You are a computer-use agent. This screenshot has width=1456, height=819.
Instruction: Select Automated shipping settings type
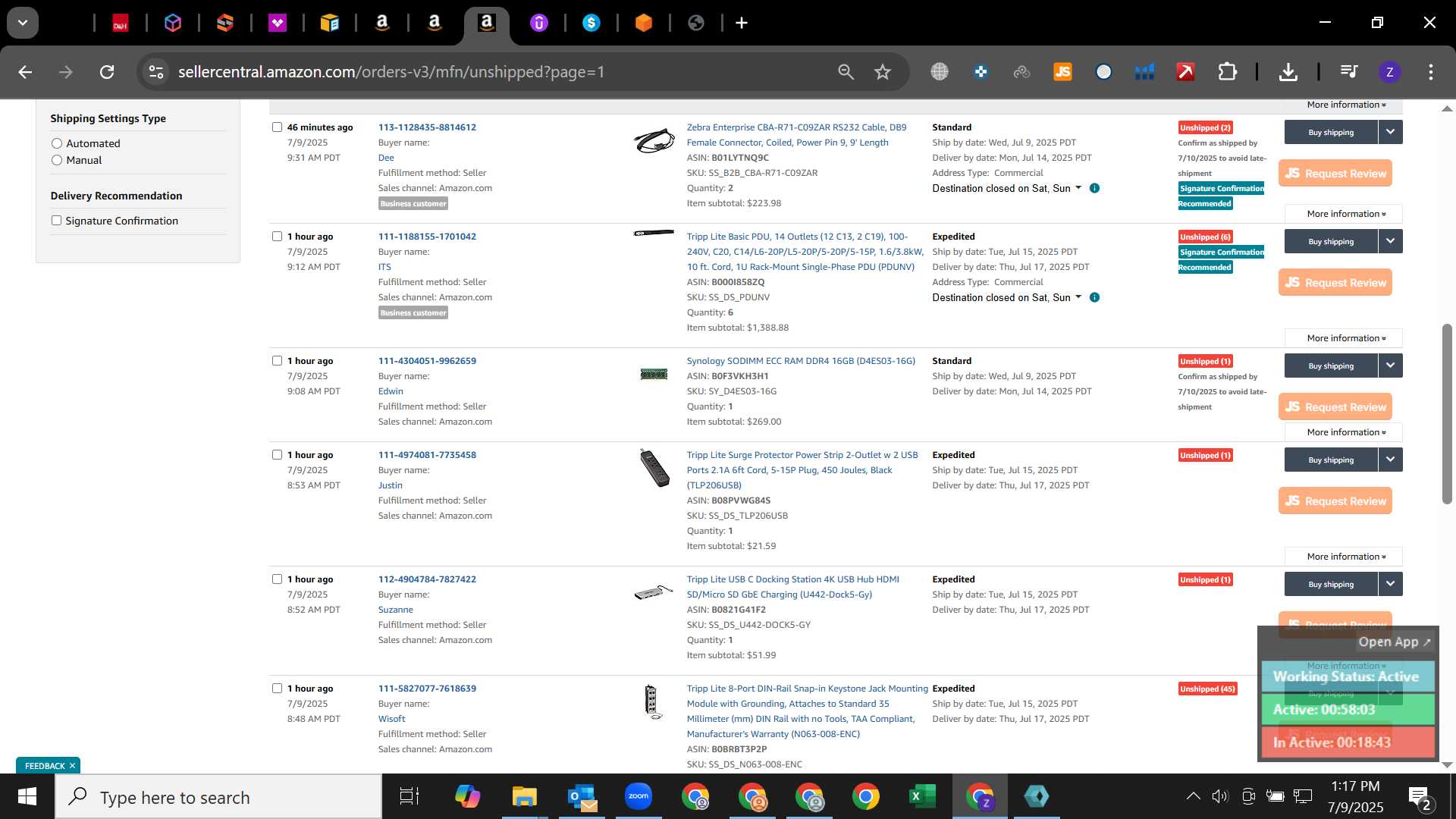57,143
